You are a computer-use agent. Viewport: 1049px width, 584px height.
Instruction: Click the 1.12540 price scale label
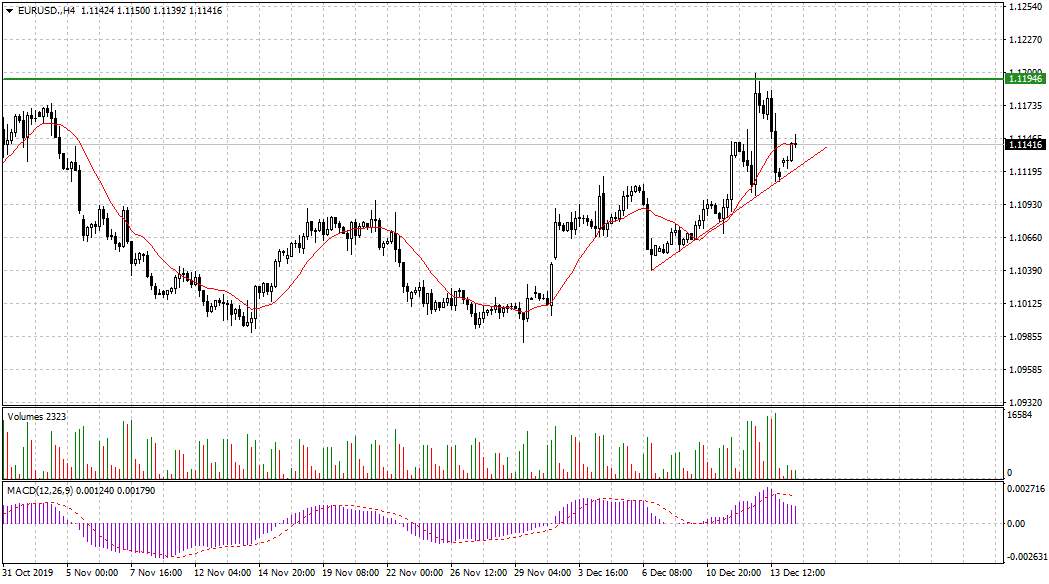point(1025,7)
